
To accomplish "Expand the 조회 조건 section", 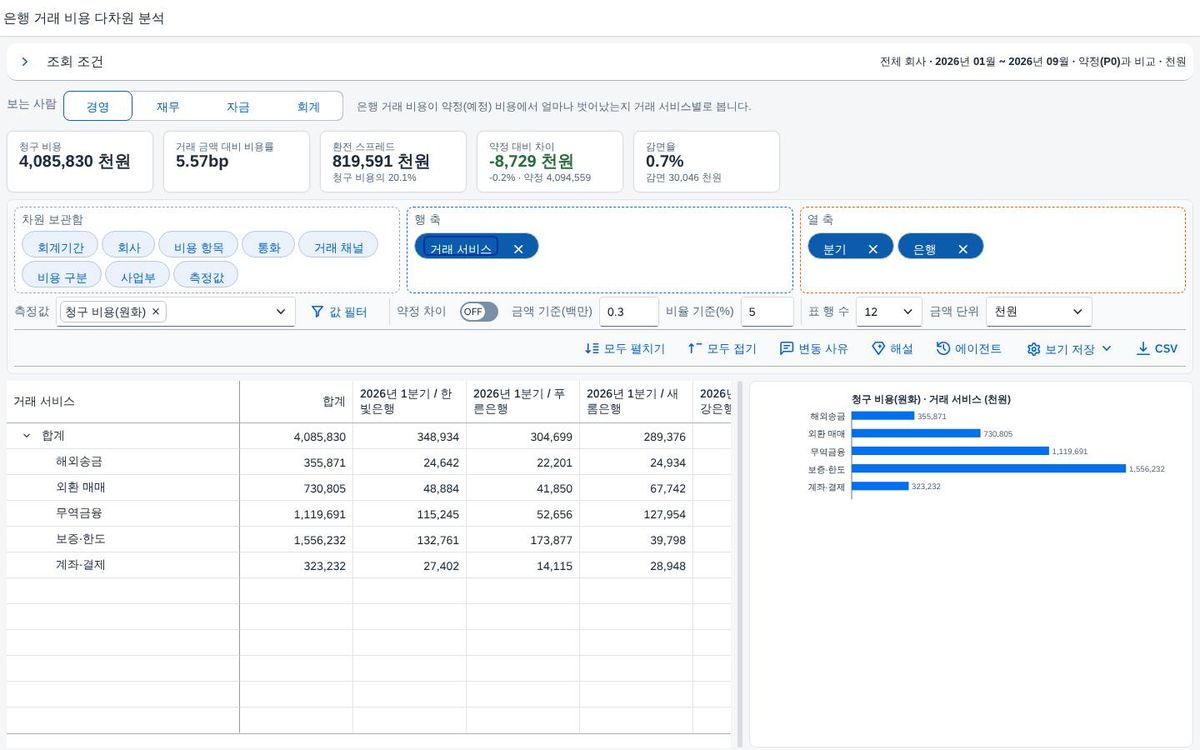I will tap(25, 62).
